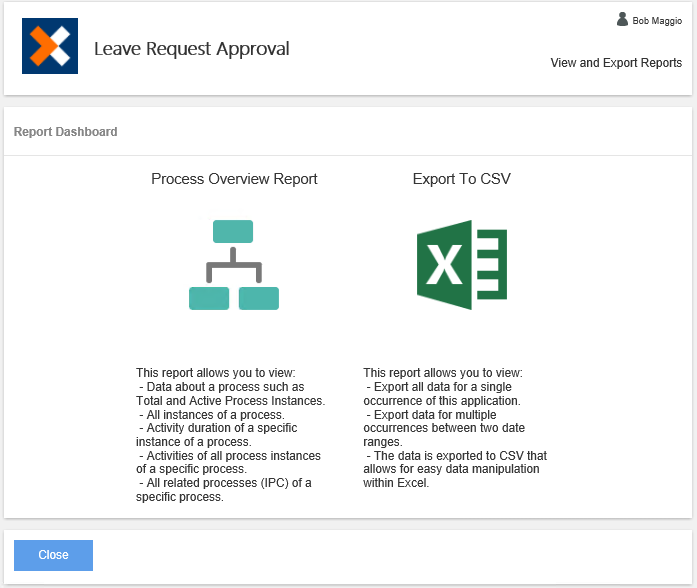The image size is (697, 588).
Task: Click 'Export all data for a single' line
Action: click(439, 387)
